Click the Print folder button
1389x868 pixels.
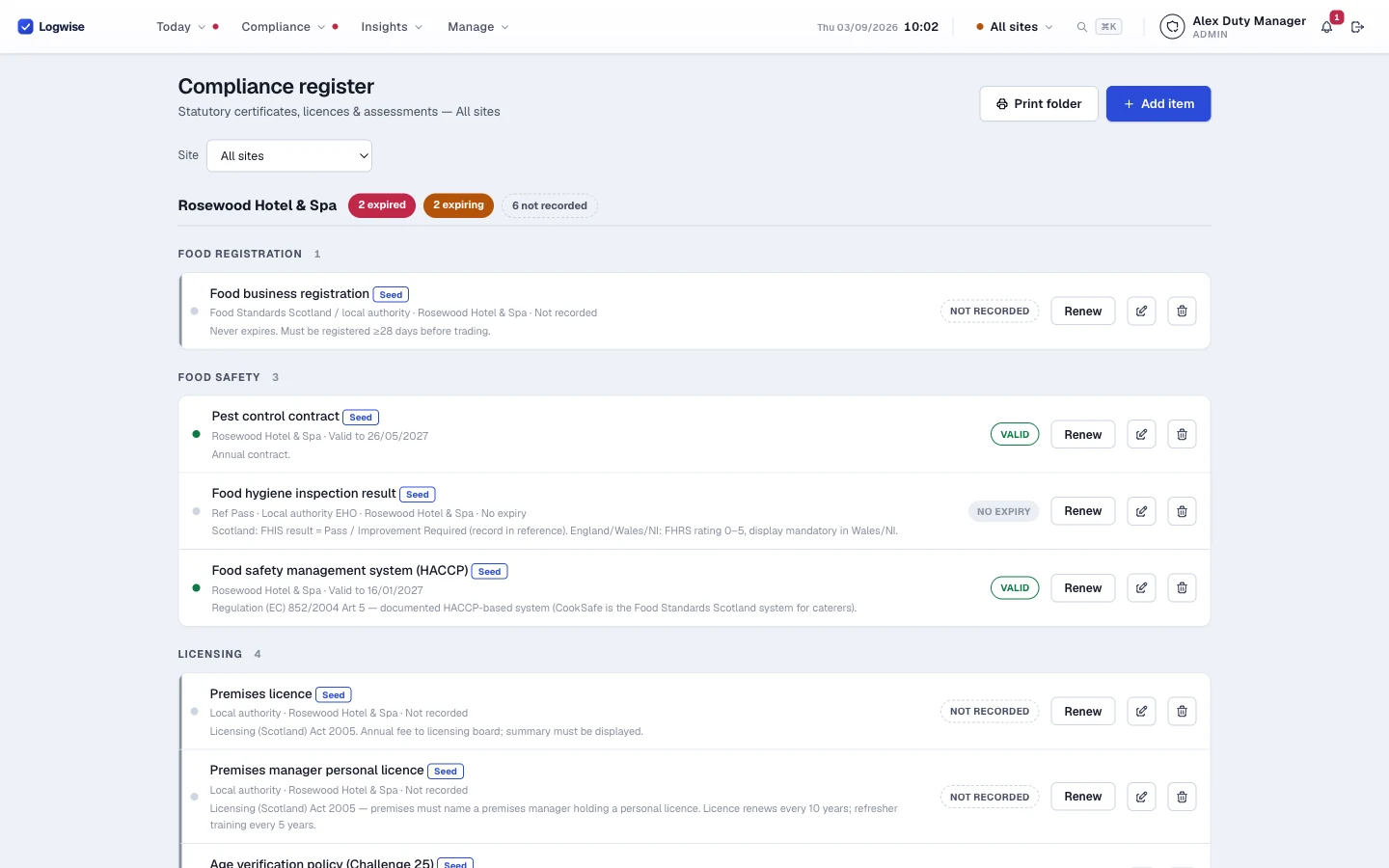pos(1039,104)
